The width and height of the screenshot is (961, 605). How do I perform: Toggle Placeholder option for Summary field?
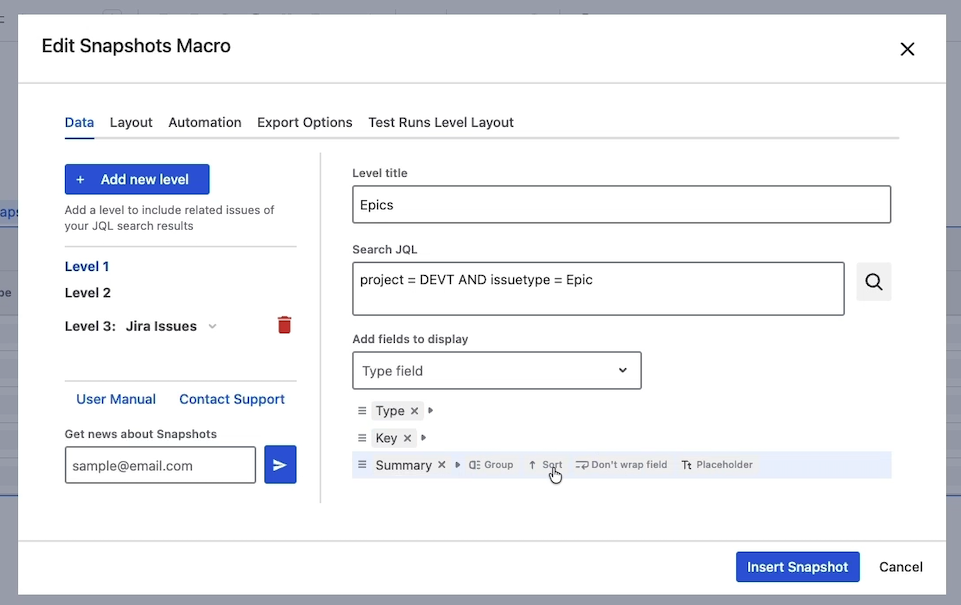(717, 465)
